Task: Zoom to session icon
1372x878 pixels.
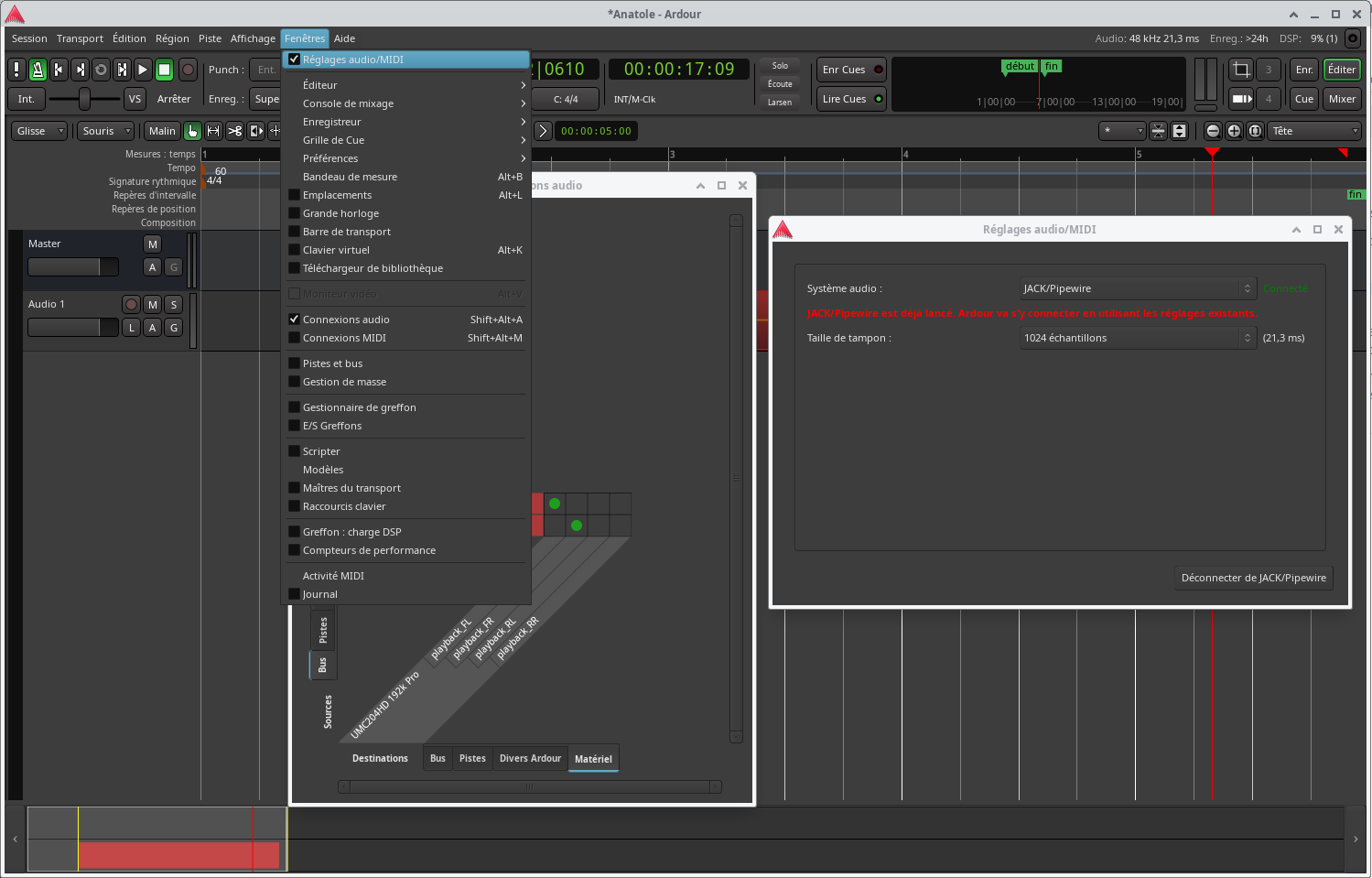Action: click(x=1255, y=131)
